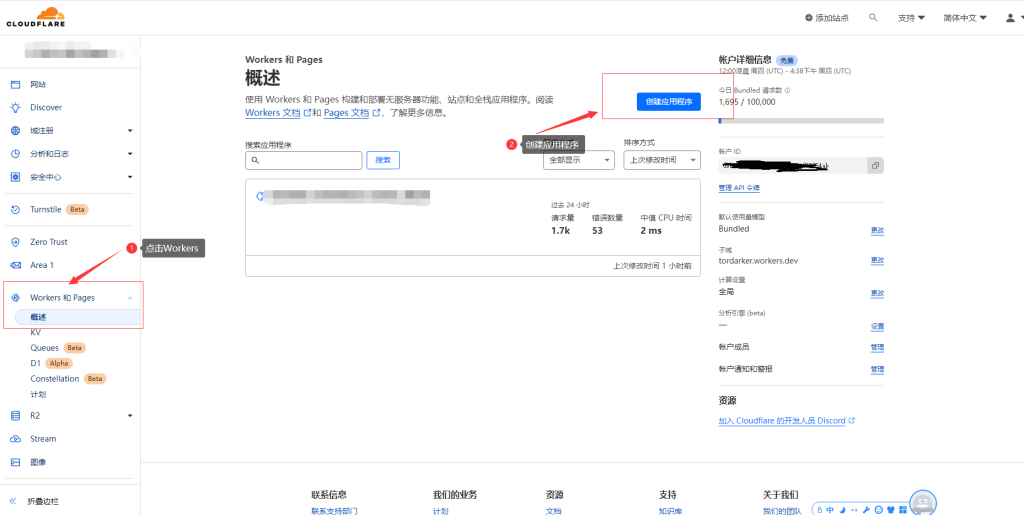Click the 管理 API 令牌 link
This screenshot has width=1024, height=515.
(739, 188)
